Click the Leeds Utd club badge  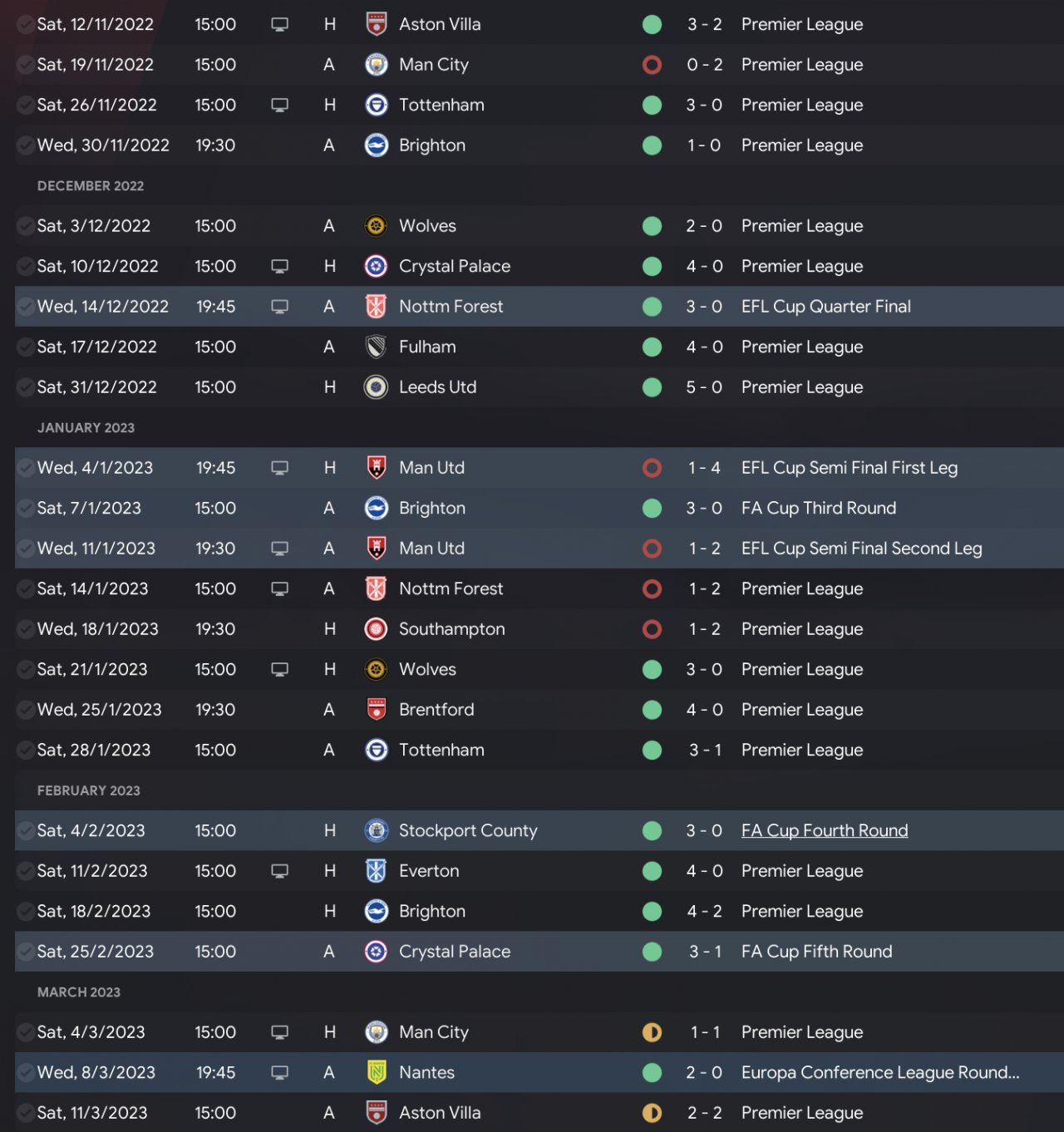point(376,387)
